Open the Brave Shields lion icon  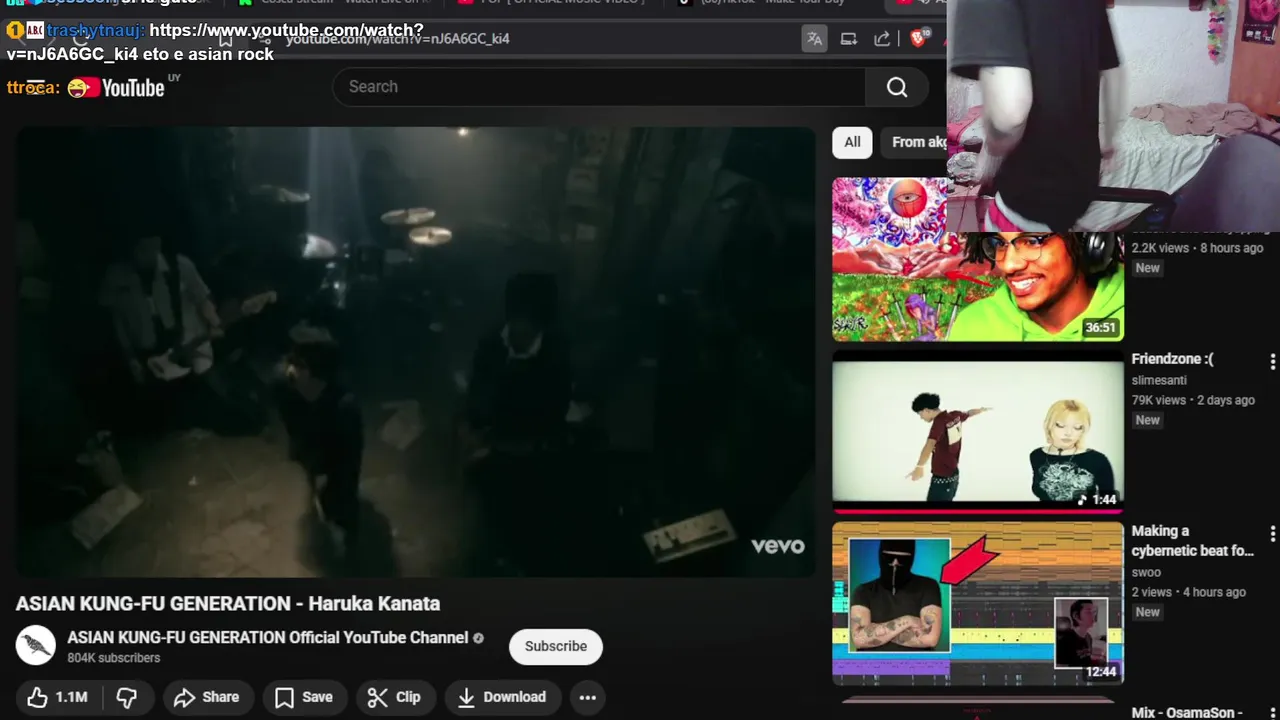click(x=918, y=39)
